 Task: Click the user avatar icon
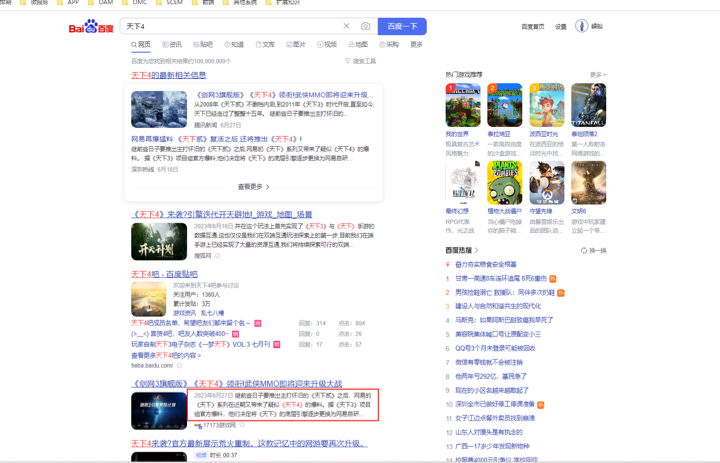(581, 26)
